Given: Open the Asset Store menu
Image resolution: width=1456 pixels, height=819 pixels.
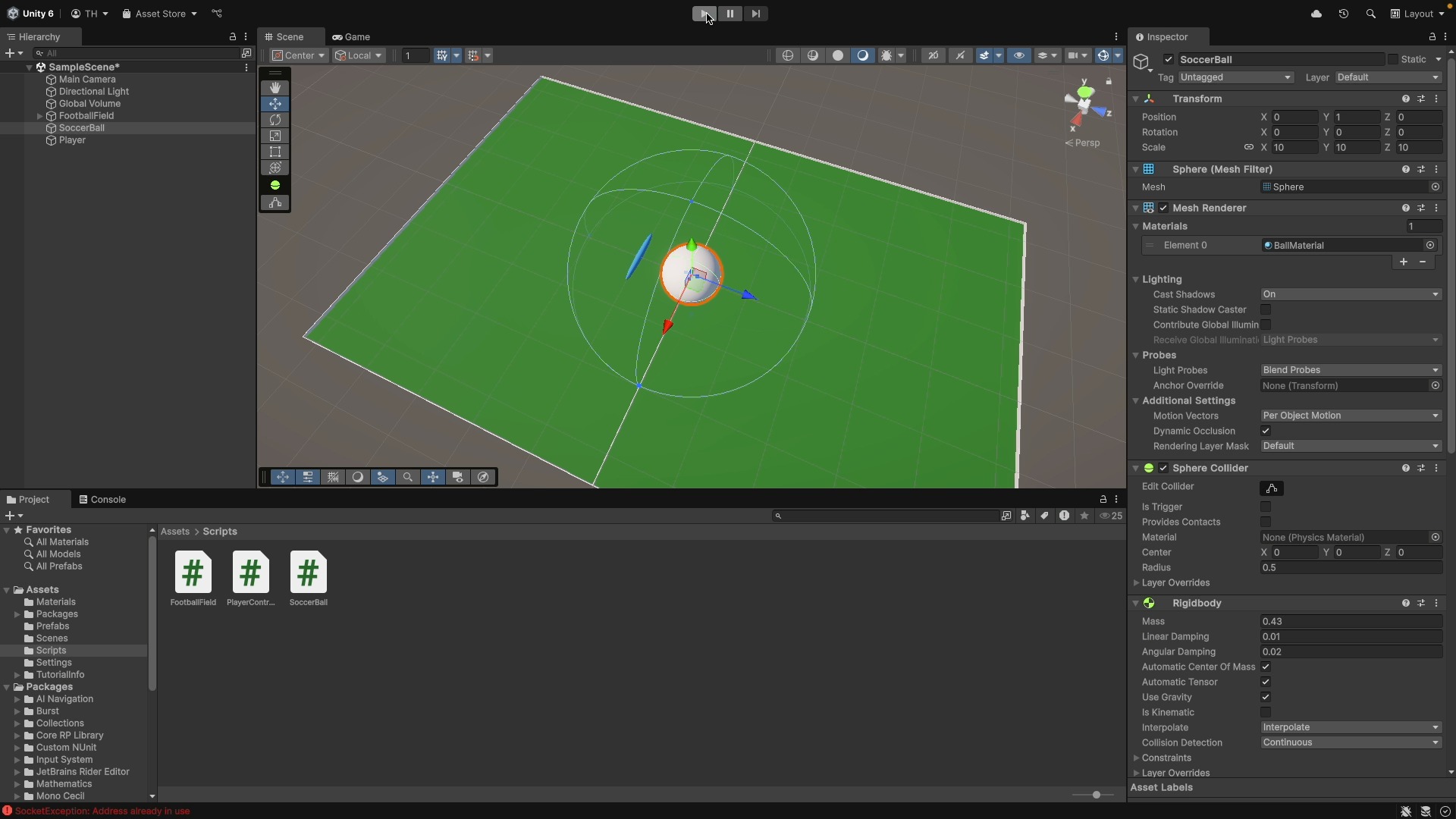Looking at the screenshot, I should point(159,14).
